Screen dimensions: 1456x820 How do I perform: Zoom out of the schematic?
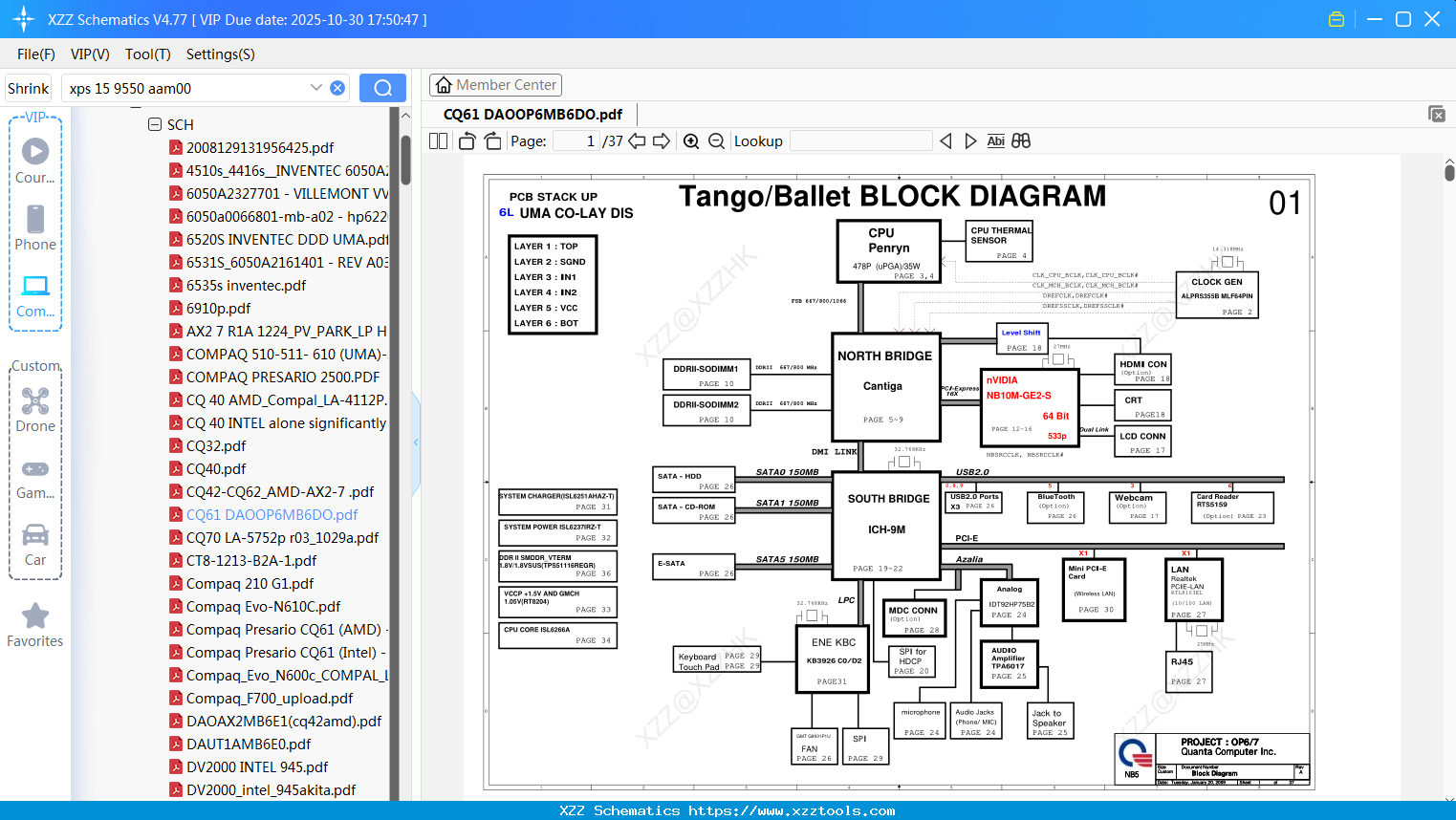pyautogui.click(x=716, y=141)
